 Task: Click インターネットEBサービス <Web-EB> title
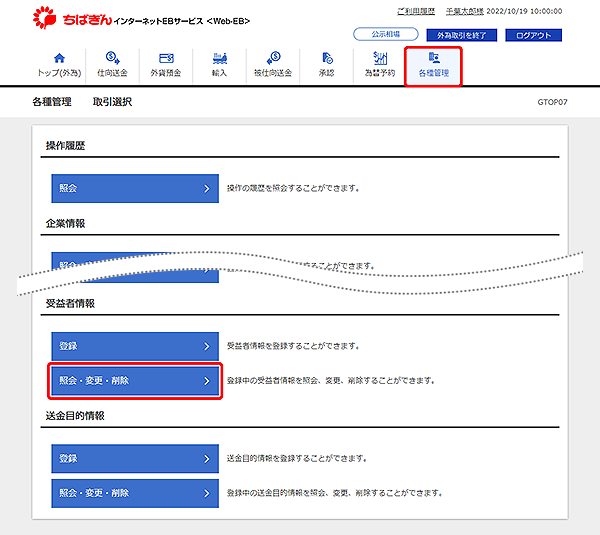click(x=182, y=21)
